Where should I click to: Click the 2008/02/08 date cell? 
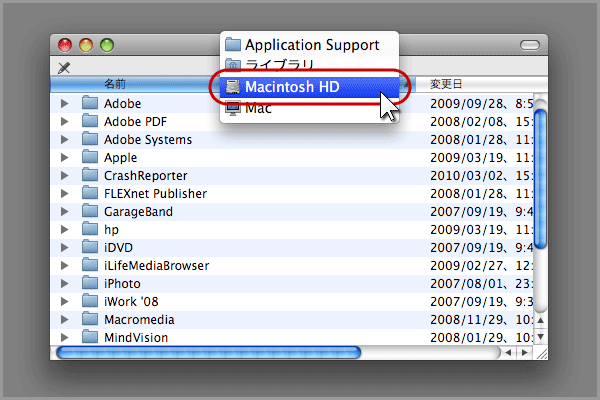pyautogui.click(x=481, y=122)
